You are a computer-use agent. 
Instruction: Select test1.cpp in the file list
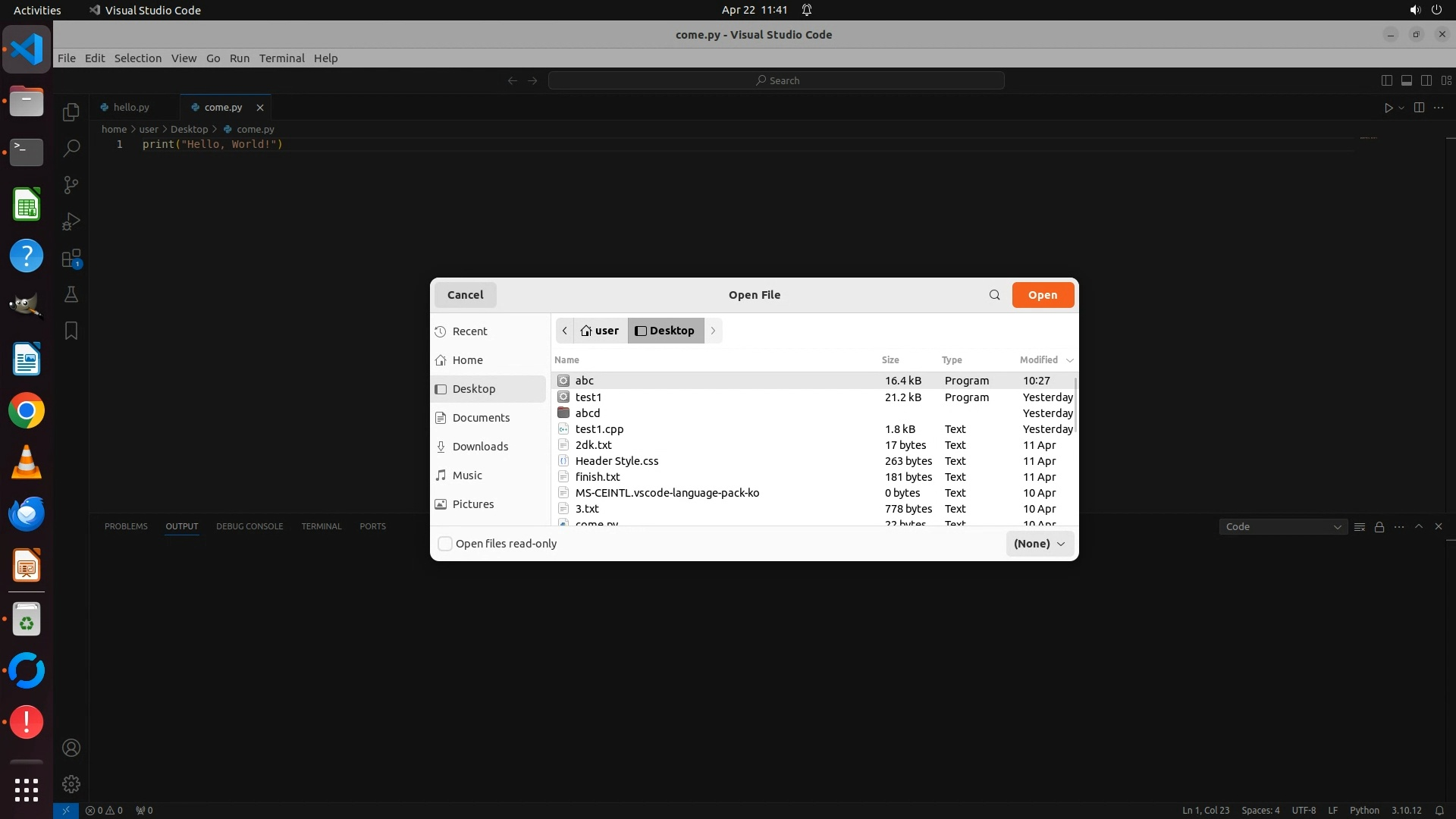point(599,429)
